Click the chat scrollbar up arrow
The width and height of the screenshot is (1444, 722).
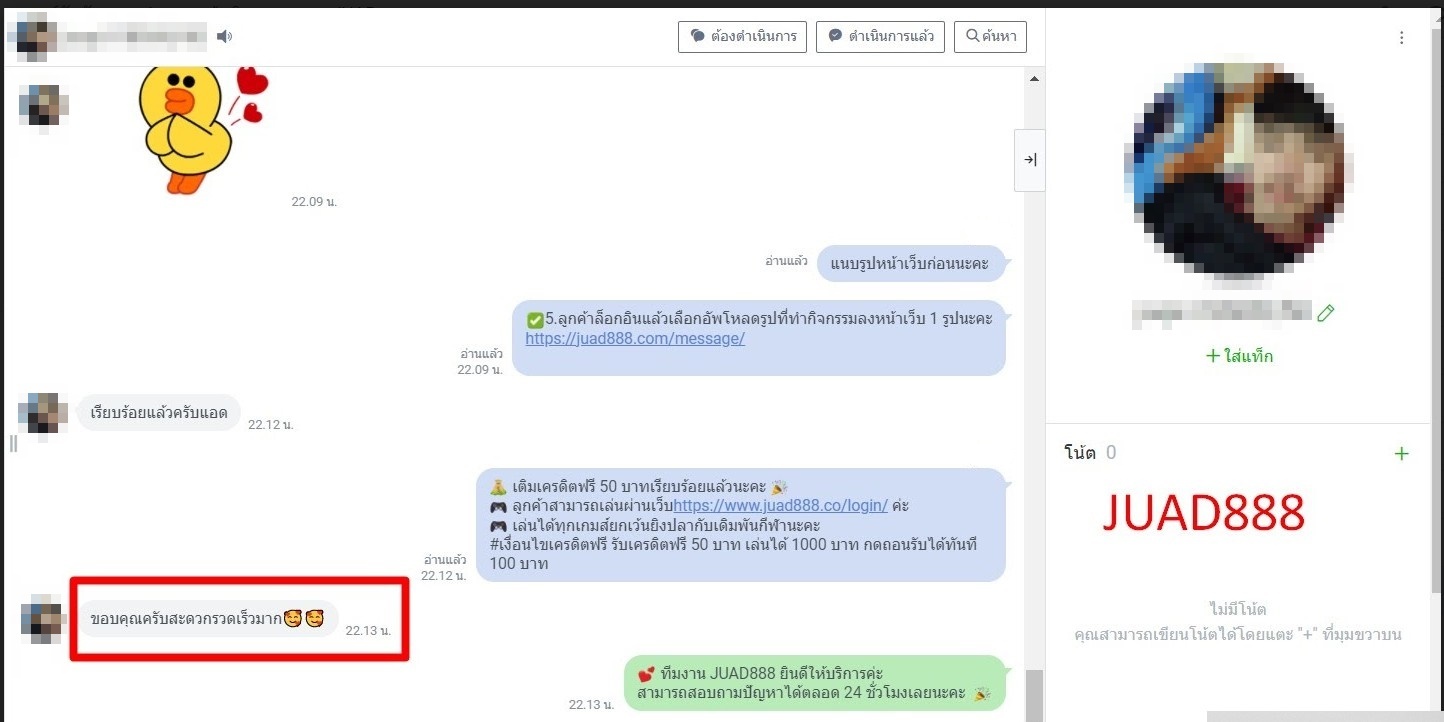(1034, 79)
